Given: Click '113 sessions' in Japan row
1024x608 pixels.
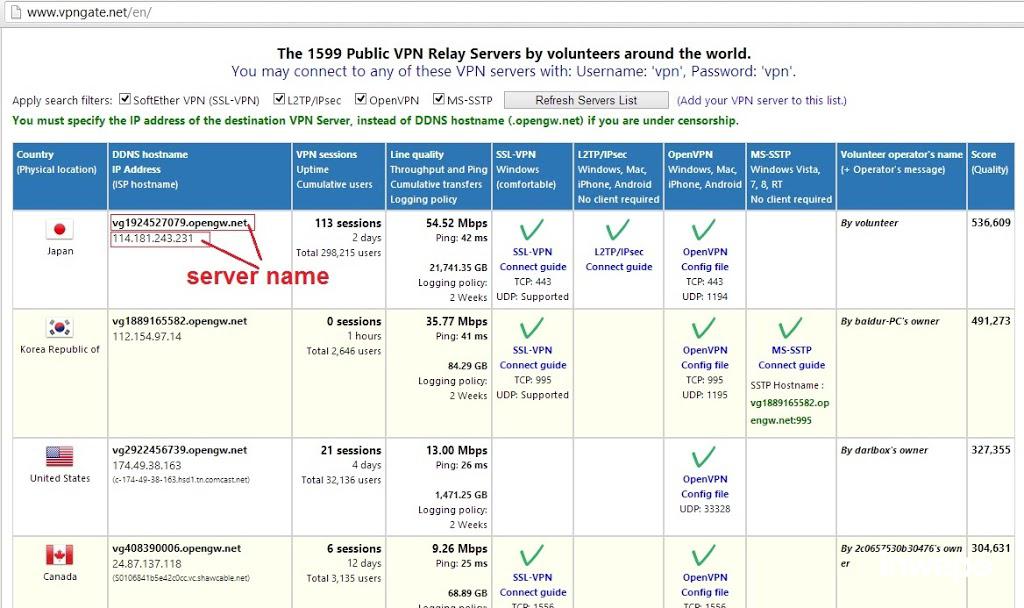Looking at the screenshot, I should [347, 223].
